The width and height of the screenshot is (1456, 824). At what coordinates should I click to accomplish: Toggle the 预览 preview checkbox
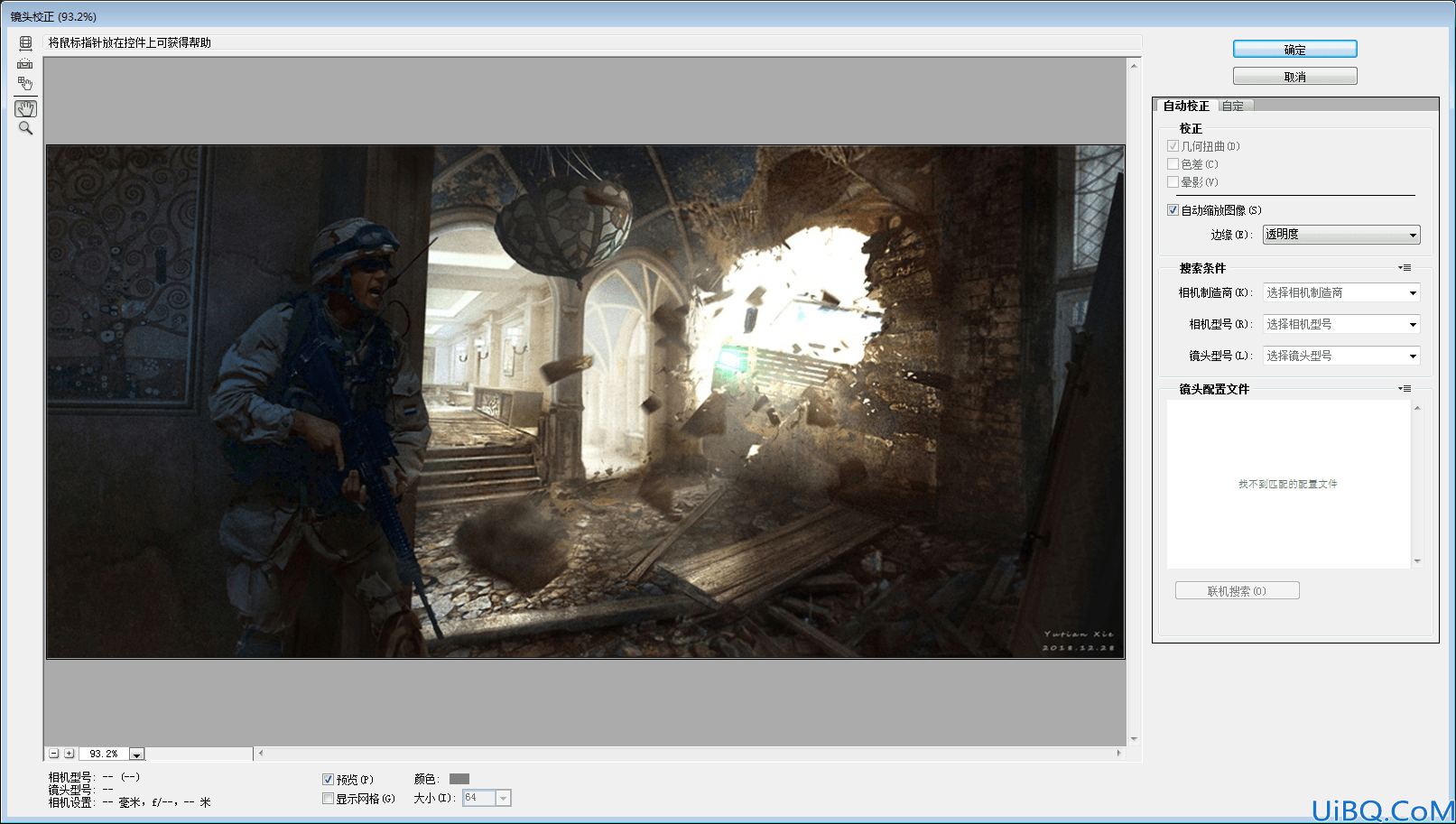coord(329,780)
